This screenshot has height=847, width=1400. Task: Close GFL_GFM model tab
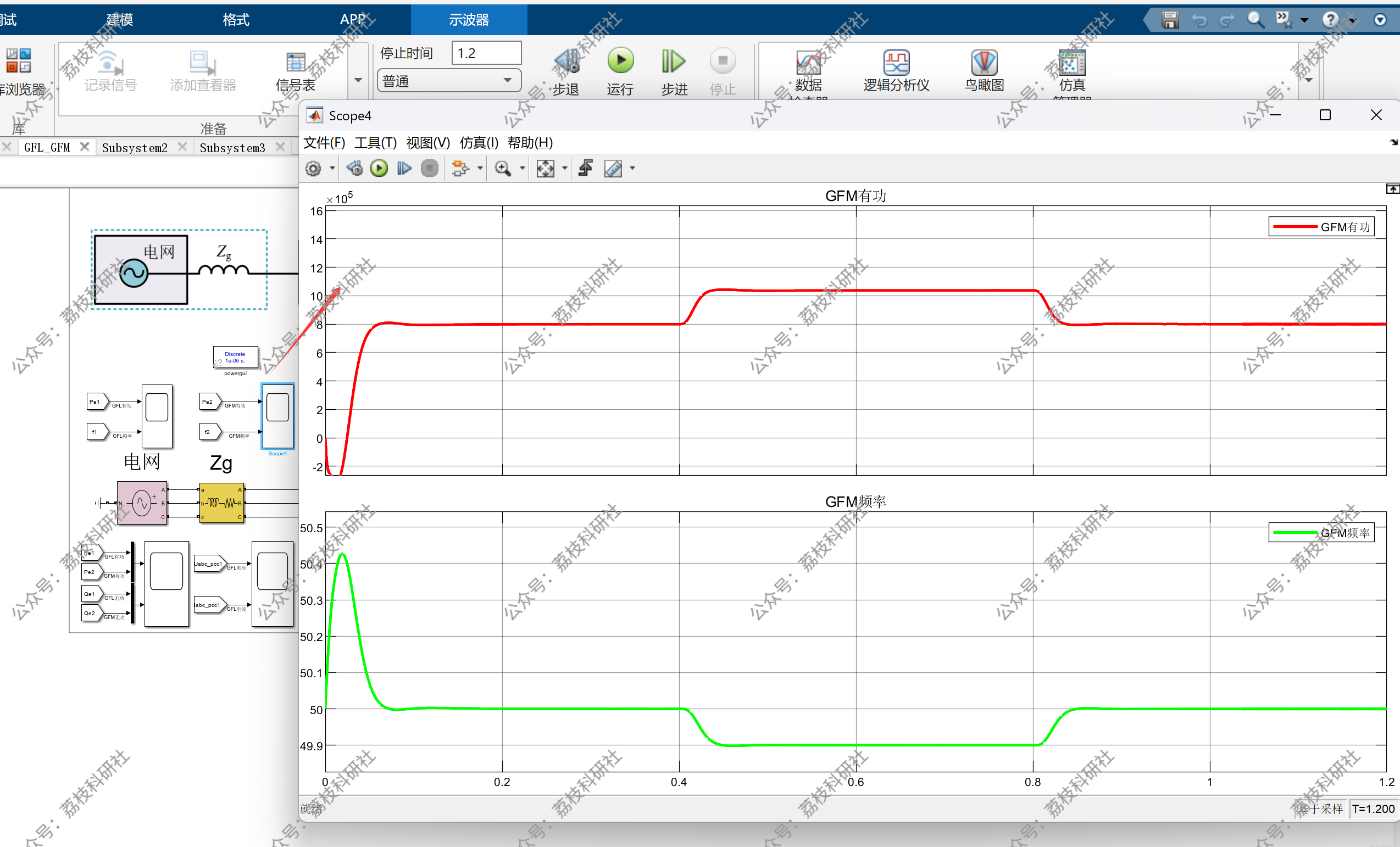[x=85, y=147]
